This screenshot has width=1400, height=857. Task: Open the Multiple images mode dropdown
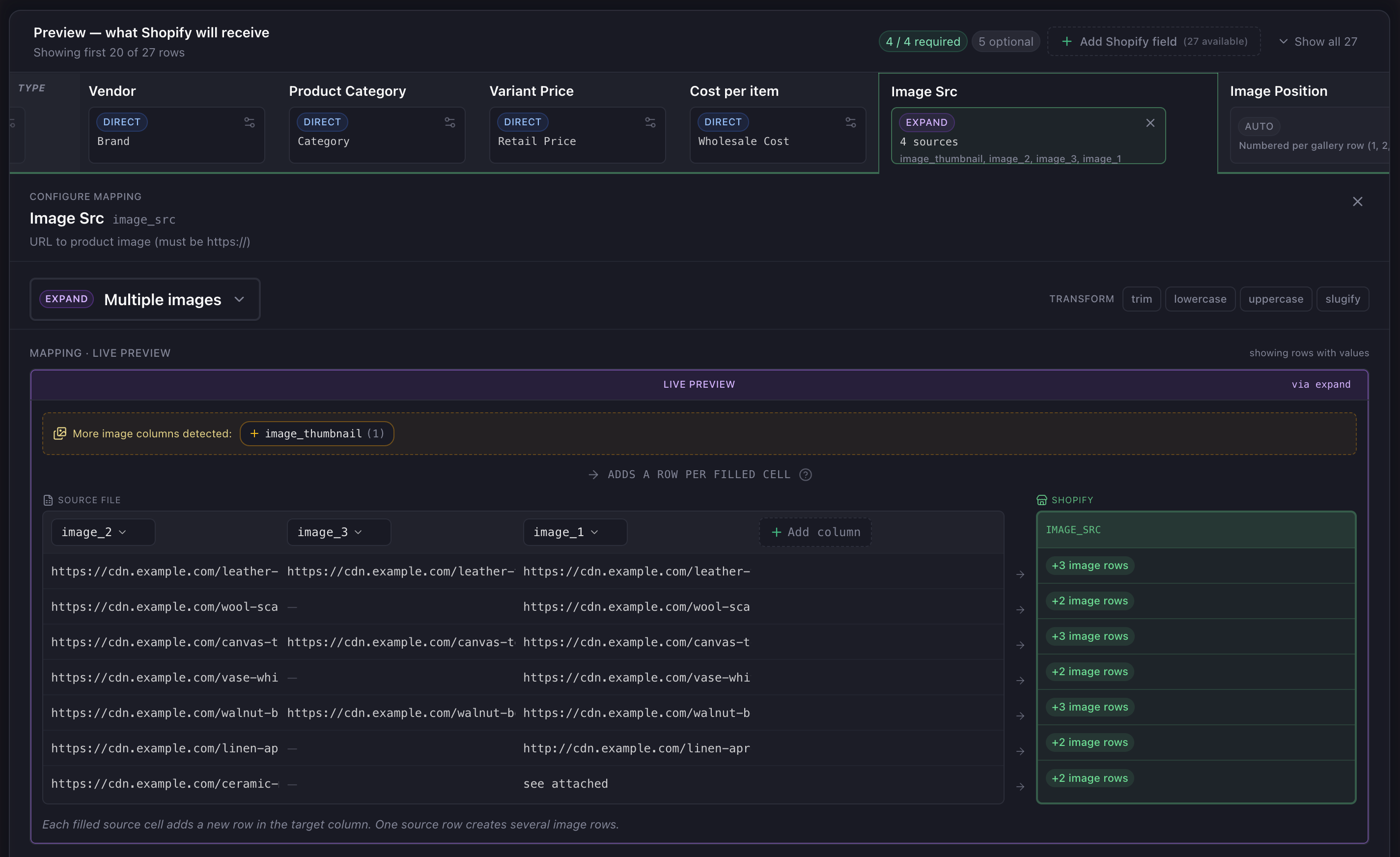point(145,299)
